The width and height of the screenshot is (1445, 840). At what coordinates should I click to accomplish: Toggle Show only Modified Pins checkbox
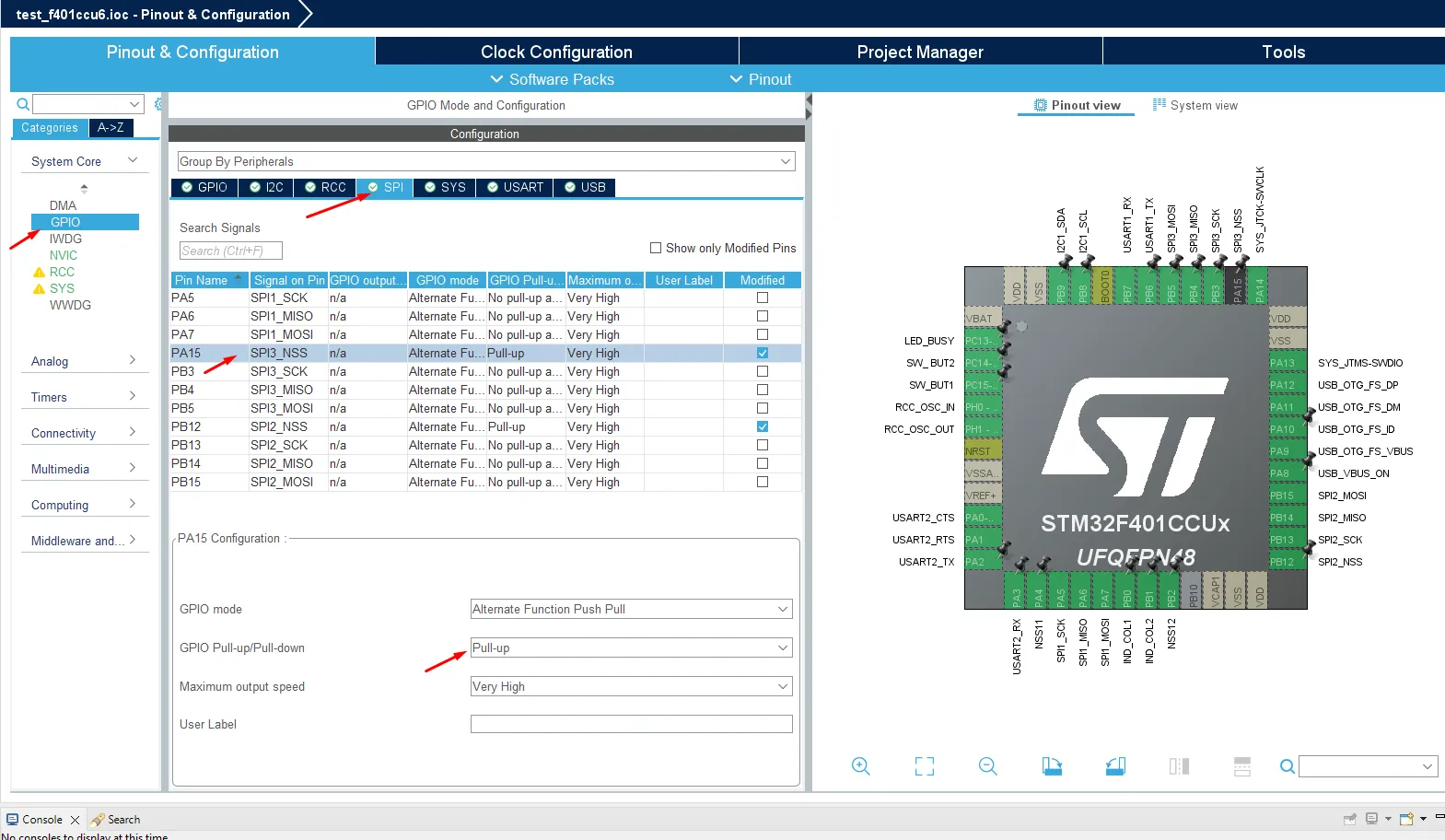tap(656, 248)
